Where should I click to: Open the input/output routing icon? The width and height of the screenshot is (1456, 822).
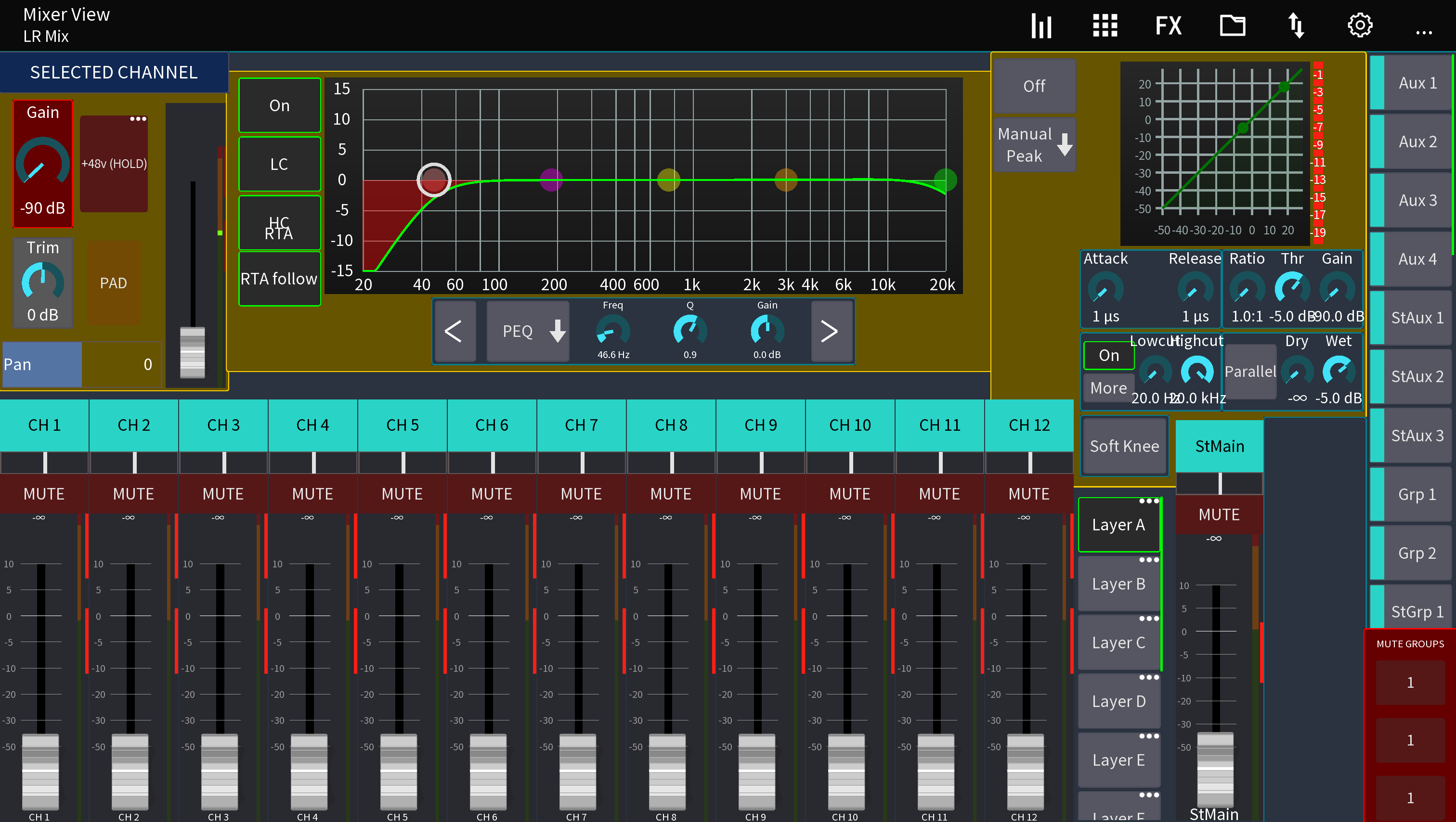click(x=1297, y=25)
